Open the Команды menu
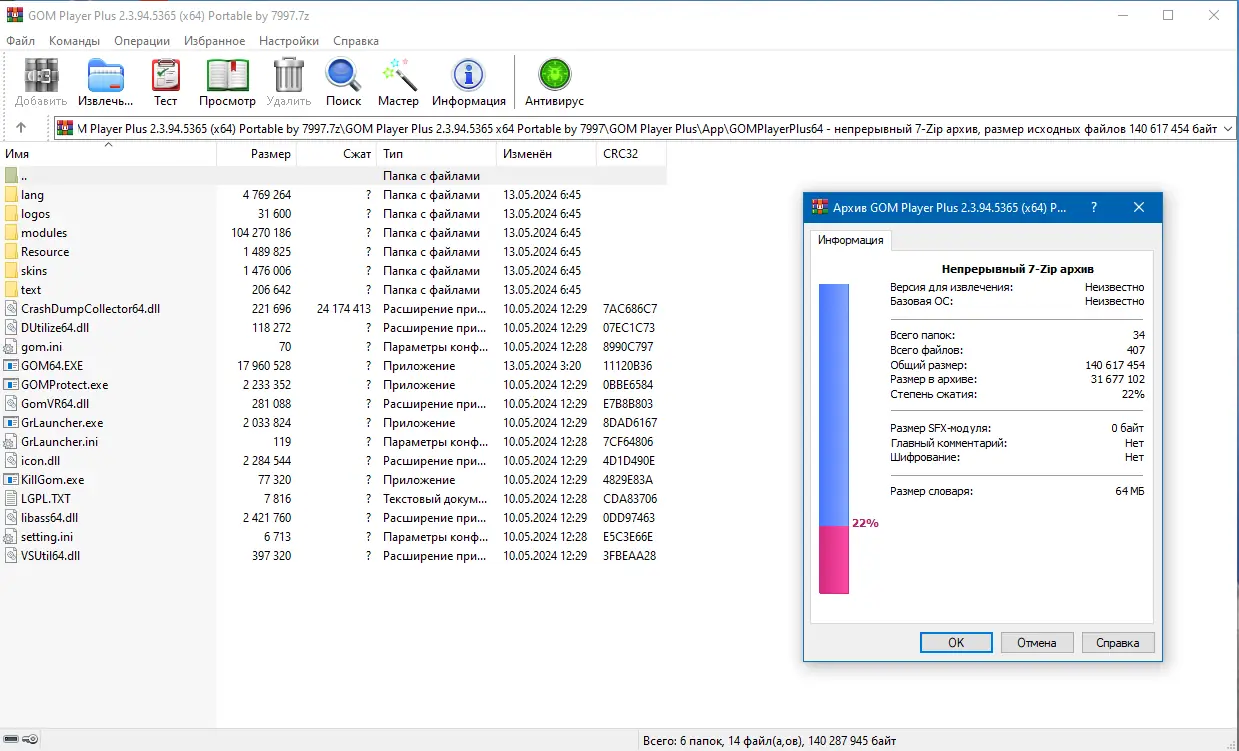1239x751 pixels. point(74,41)
